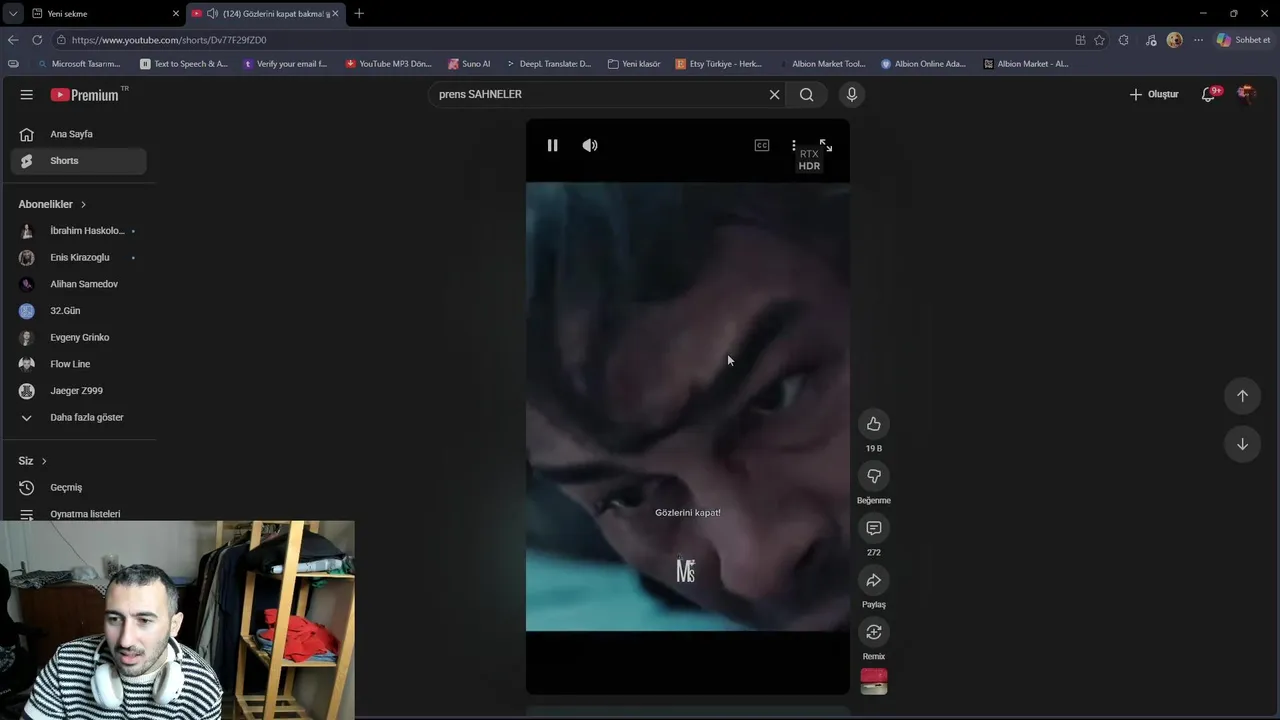Dislike the Short with thumbs down

pyautogui.click(x=874, y=476)
